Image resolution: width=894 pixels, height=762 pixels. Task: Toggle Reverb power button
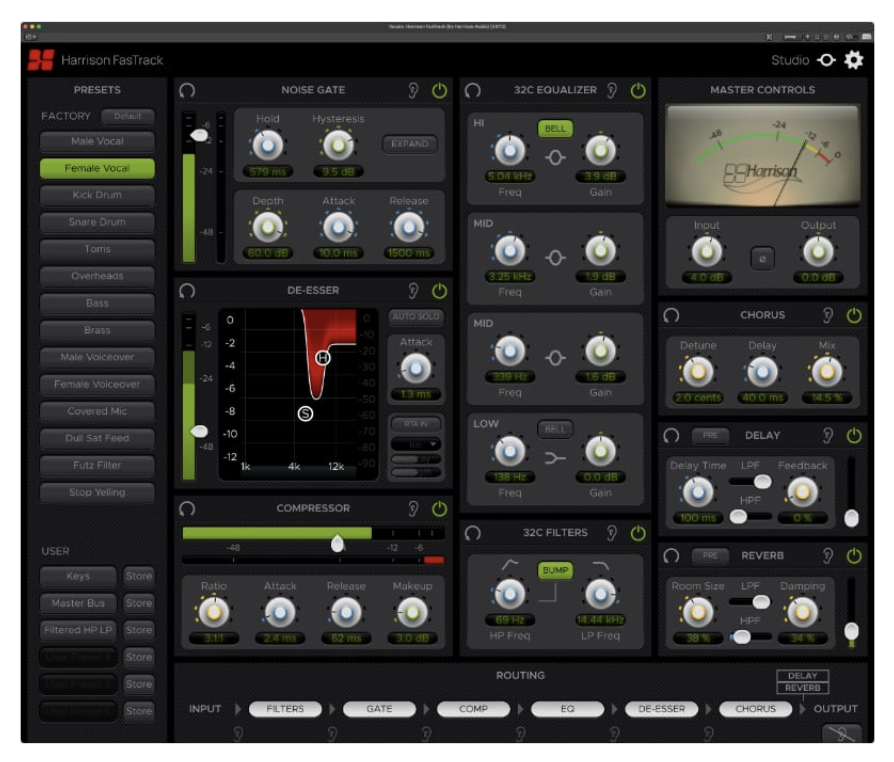tap(854, 556)
